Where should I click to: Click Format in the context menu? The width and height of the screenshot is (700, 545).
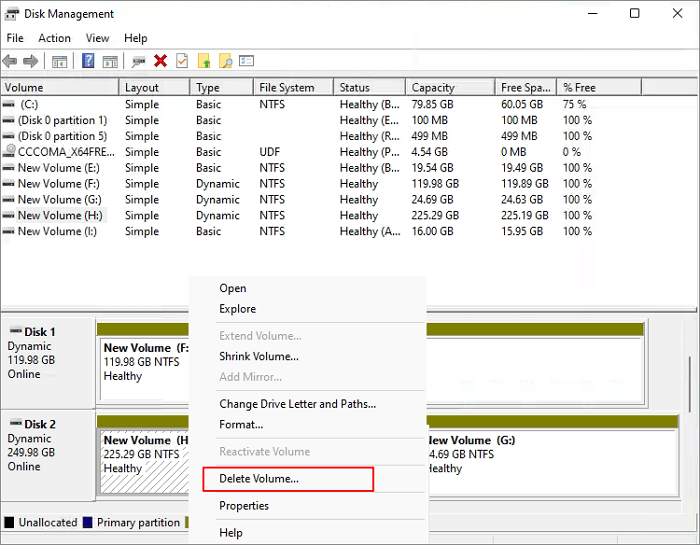241,424
